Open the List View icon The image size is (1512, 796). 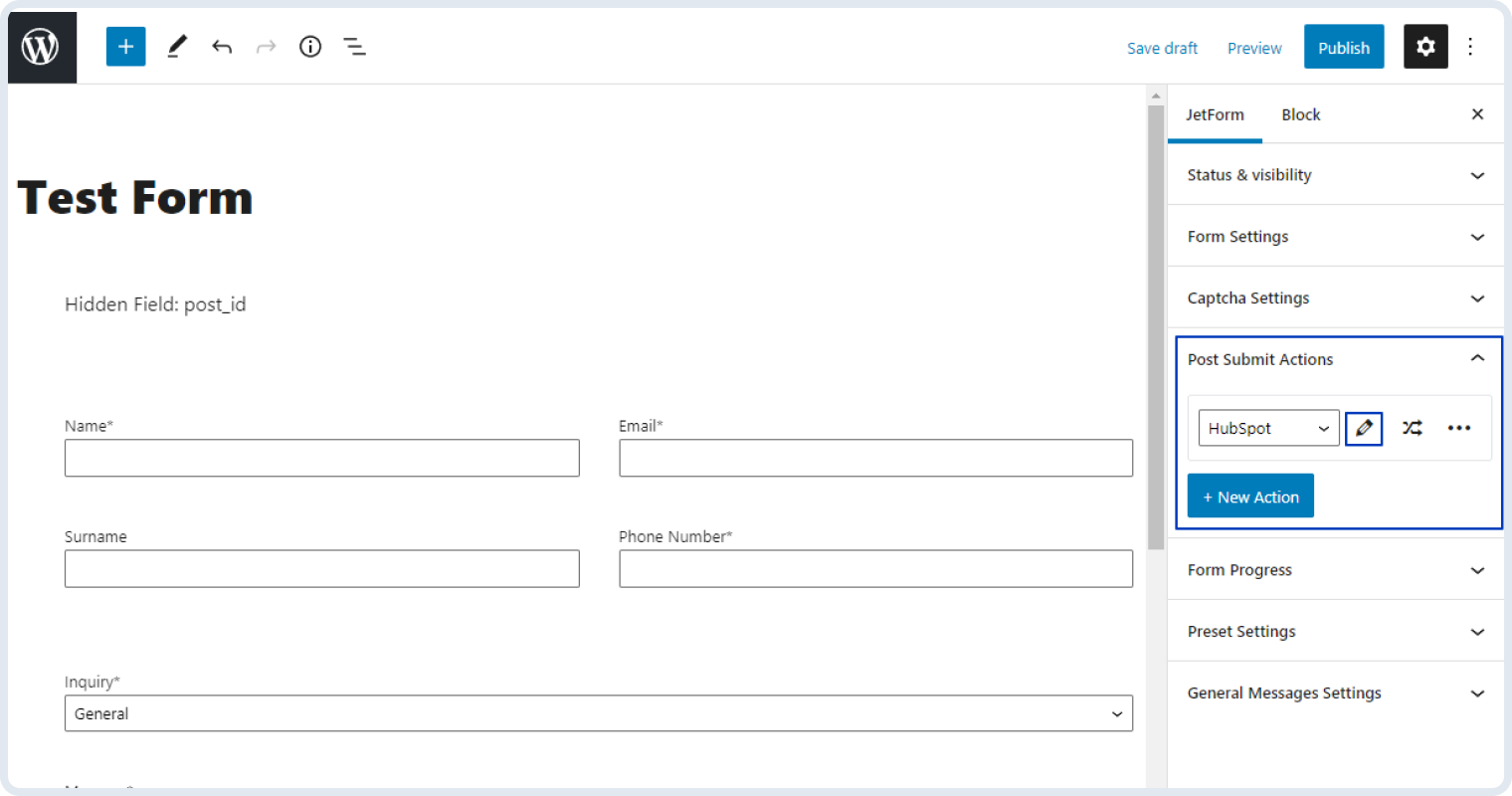[x=354, y=46]
